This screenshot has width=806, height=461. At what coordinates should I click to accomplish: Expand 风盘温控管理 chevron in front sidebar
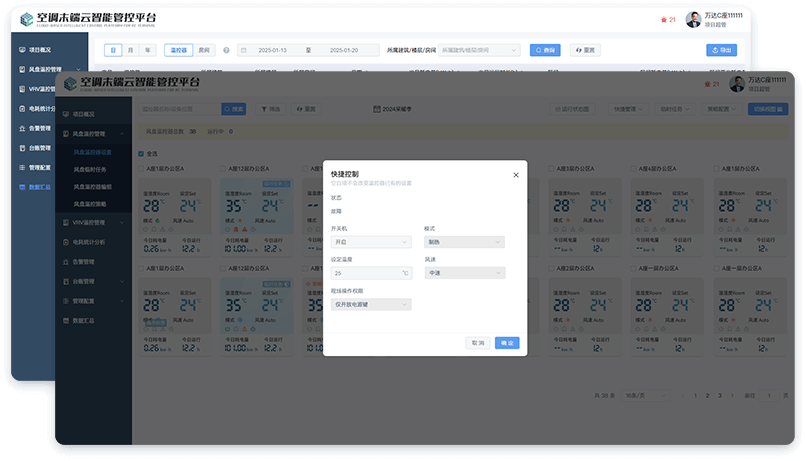tap(122, 134)
